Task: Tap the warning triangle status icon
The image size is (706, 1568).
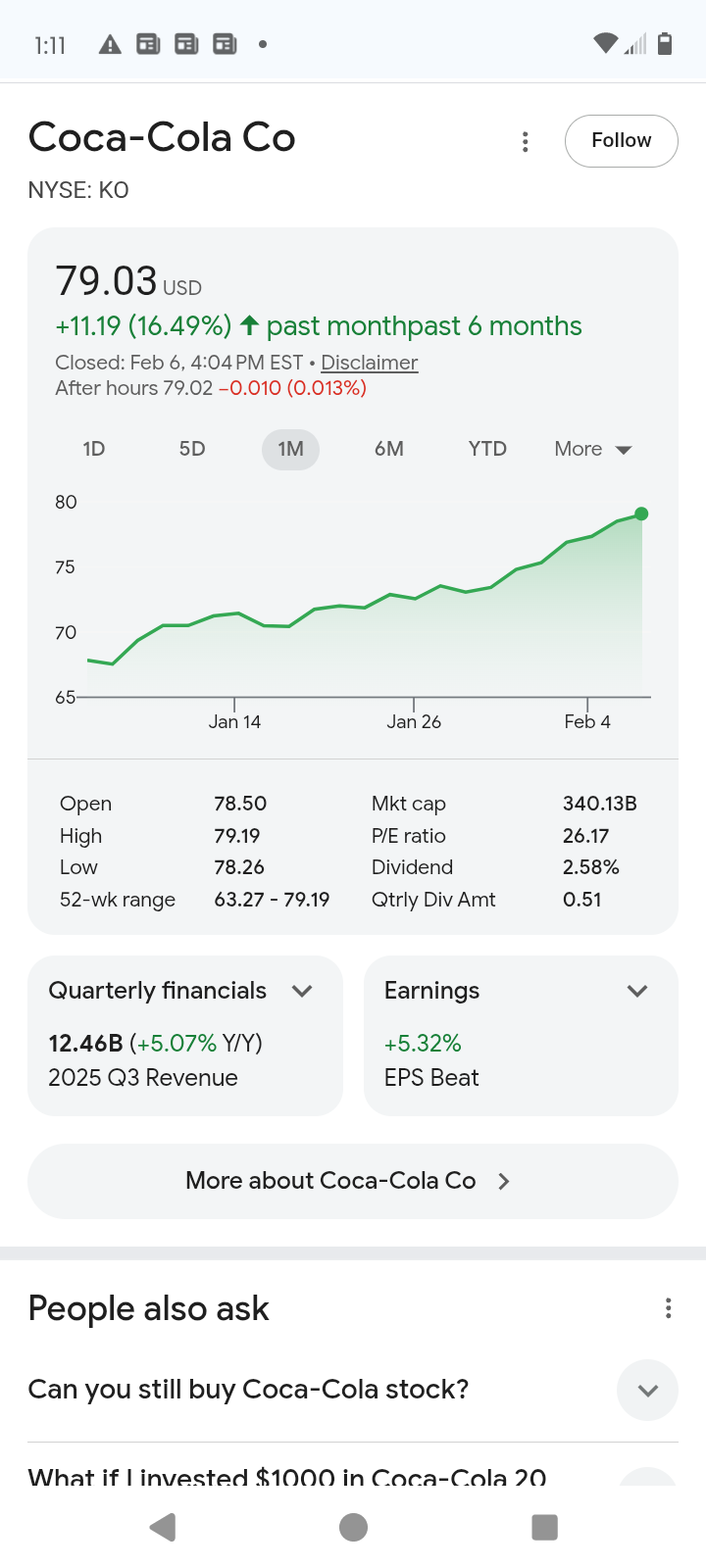Action: point(110,44)
